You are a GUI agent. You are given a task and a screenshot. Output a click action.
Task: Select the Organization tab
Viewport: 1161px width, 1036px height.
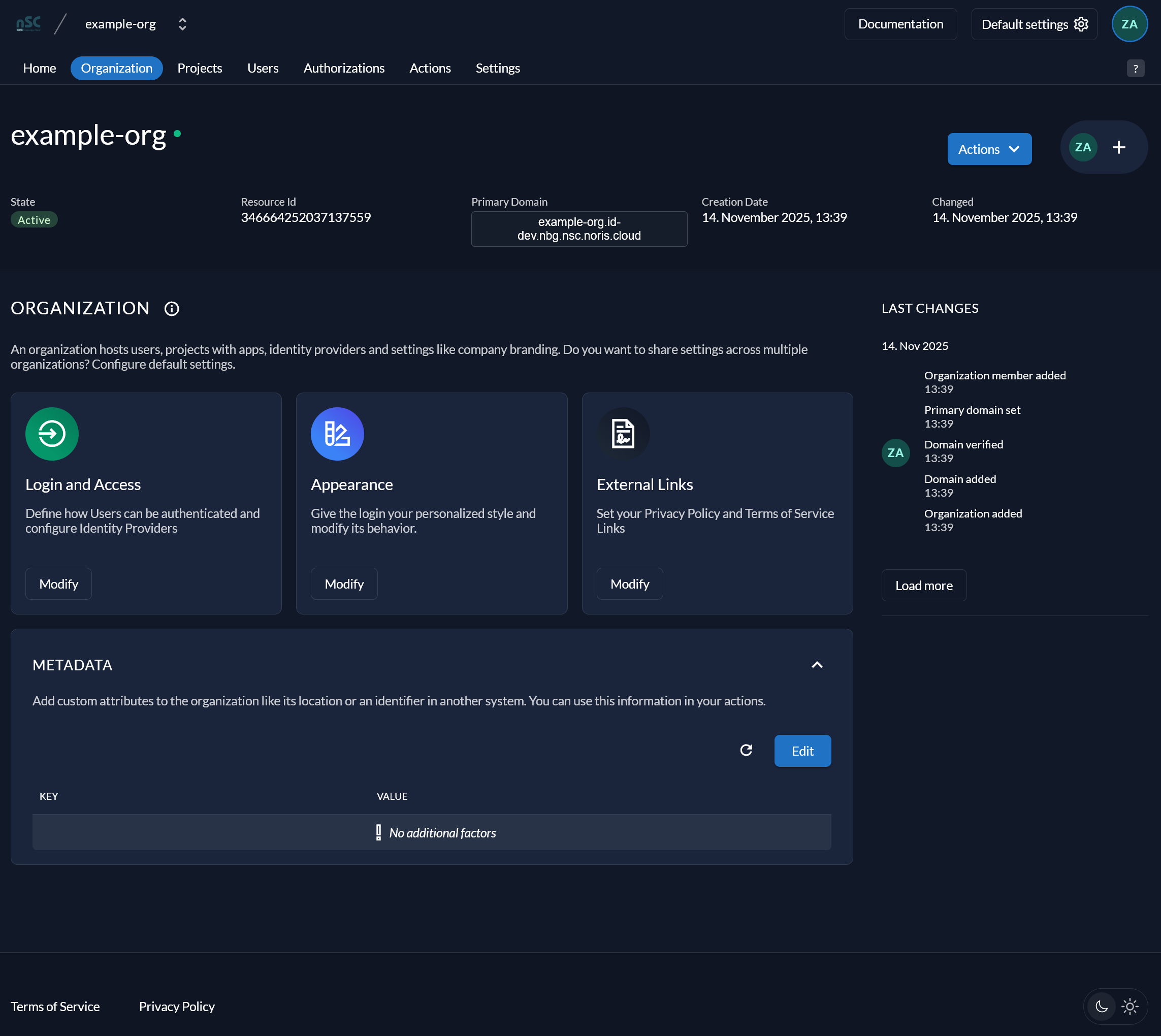(x=117, y=69)
